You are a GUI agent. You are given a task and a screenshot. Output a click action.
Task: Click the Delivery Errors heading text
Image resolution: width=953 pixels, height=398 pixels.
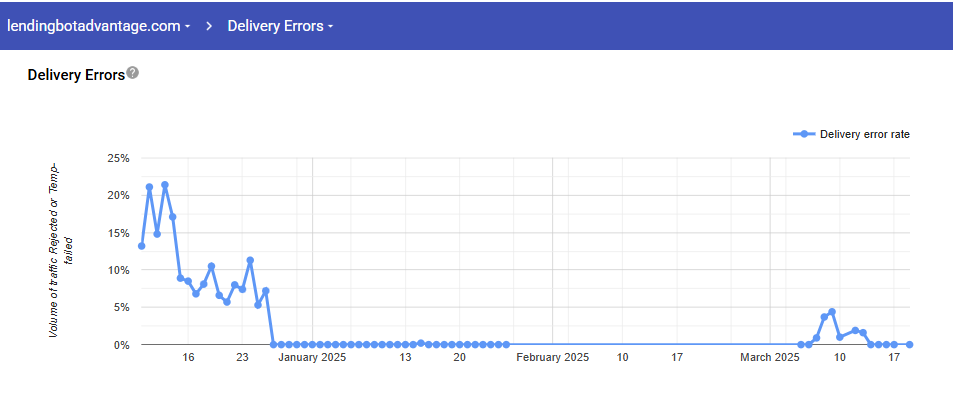click(76, 75)
